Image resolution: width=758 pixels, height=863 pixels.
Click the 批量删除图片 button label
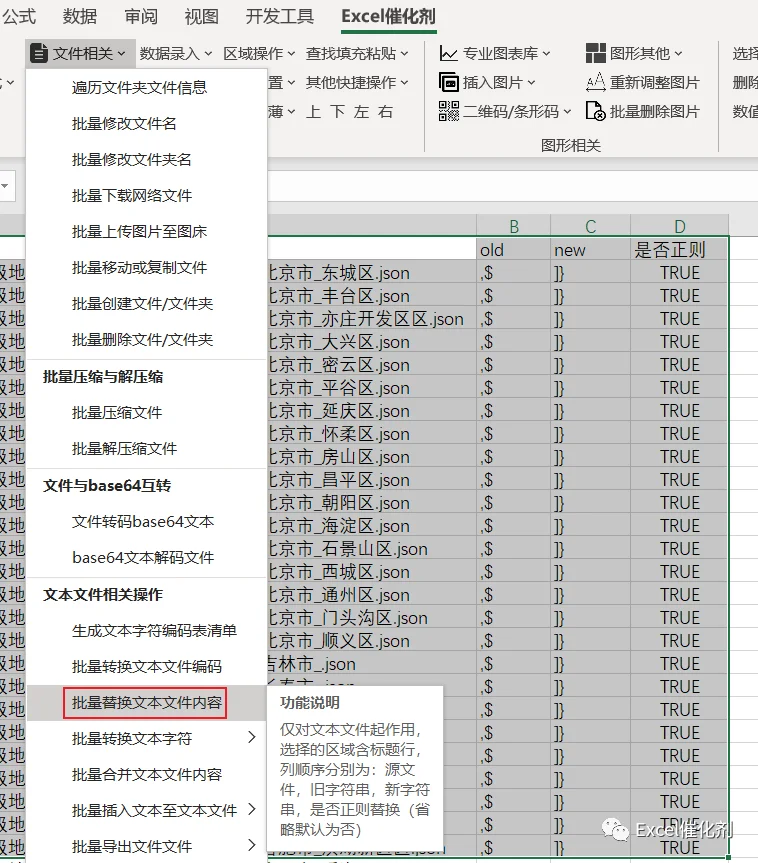tap(655, 112)
